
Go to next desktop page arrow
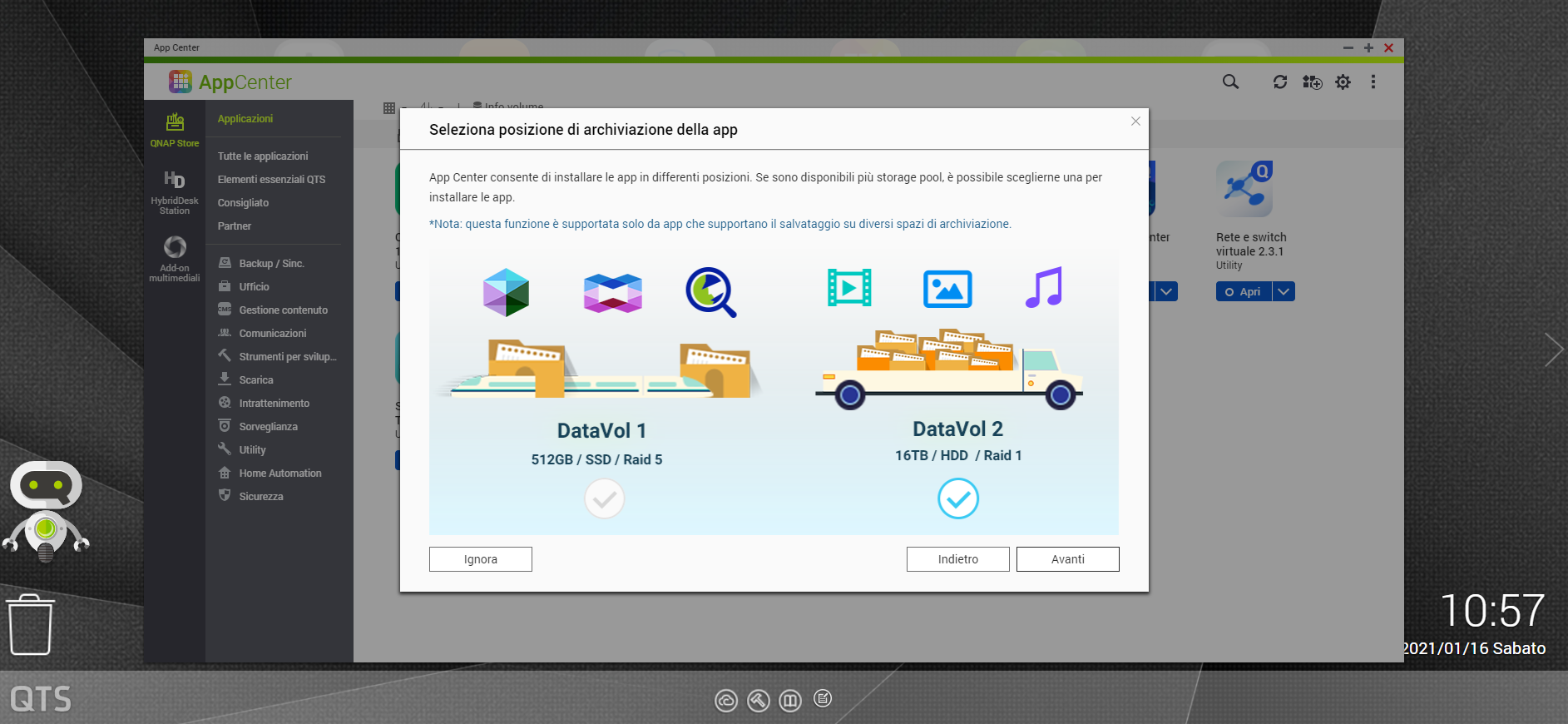(1553, 350)
